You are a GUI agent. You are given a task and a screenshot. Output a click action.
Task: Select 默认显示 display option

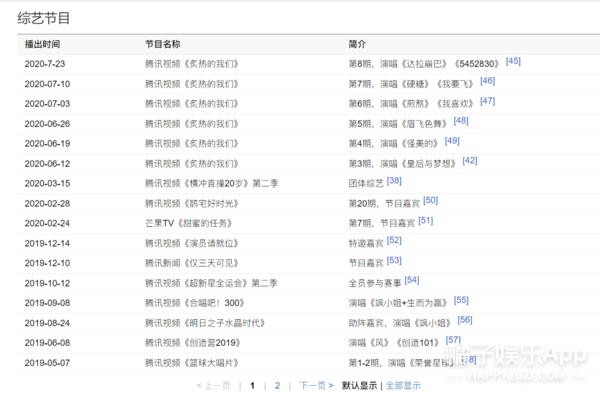(x=359, y=386)
